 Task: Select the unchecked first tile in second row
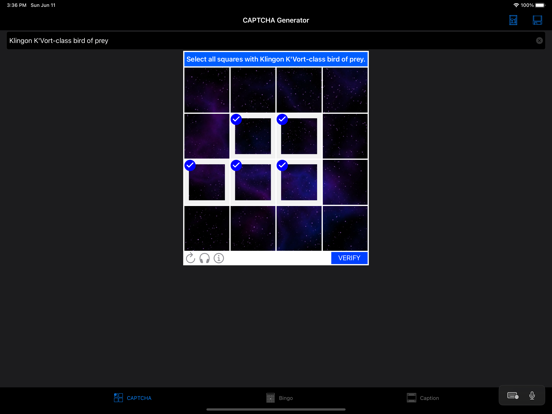click(207, 136)
